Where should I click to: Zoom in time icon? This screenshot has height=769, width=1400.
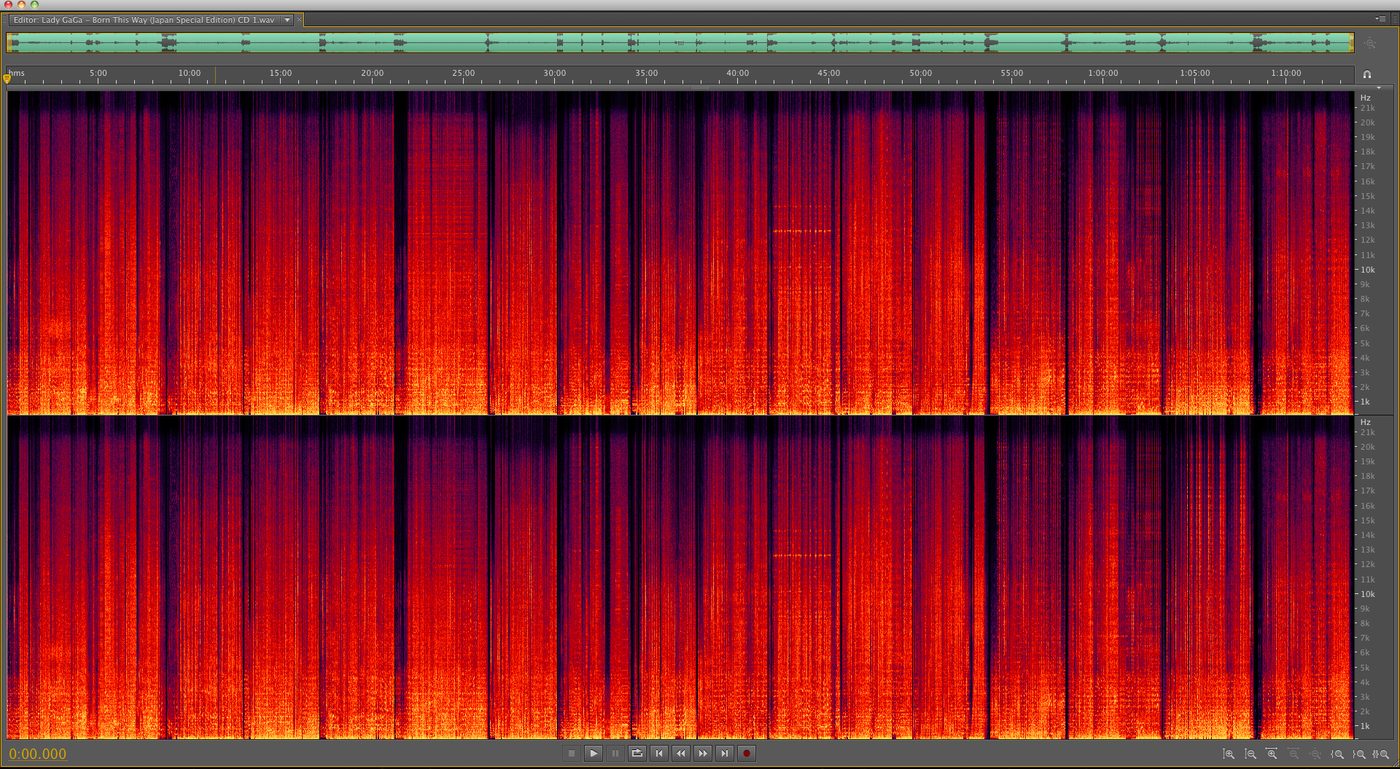click(1271, 754)
